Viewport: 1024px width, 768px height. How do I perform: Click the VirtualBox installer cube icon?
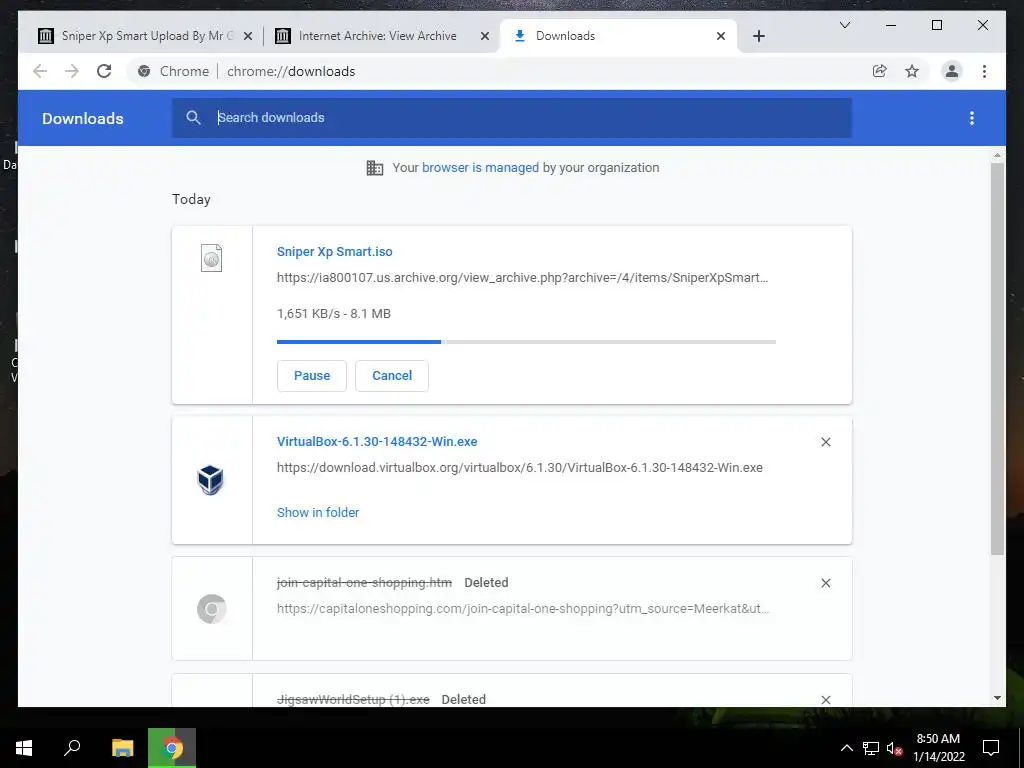[211, 480]
